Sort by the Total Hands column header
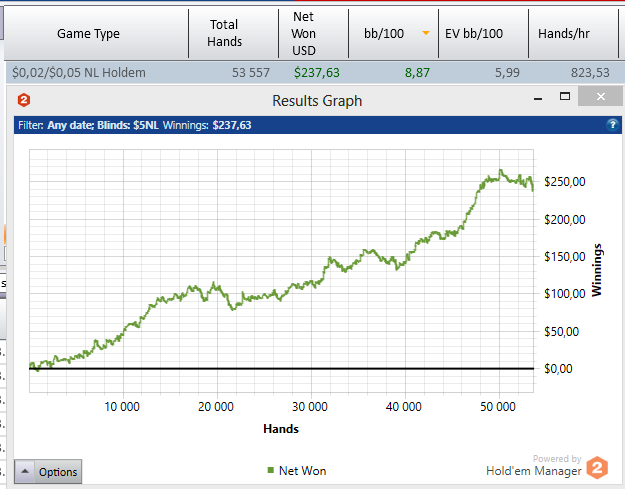This screenshot has width=625, height=489. 234,33
